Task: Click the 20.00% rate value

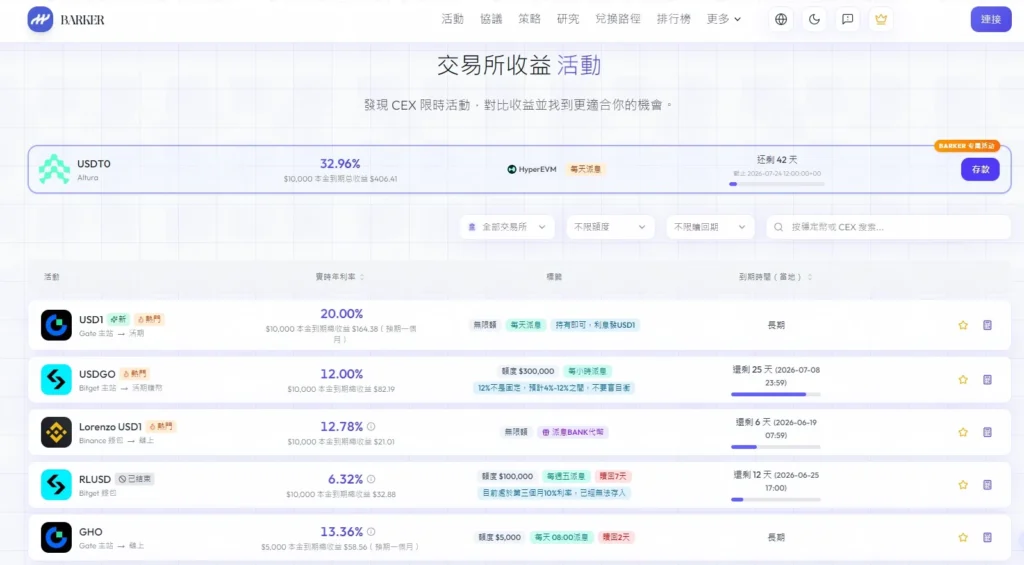Action: click(341, 314)
